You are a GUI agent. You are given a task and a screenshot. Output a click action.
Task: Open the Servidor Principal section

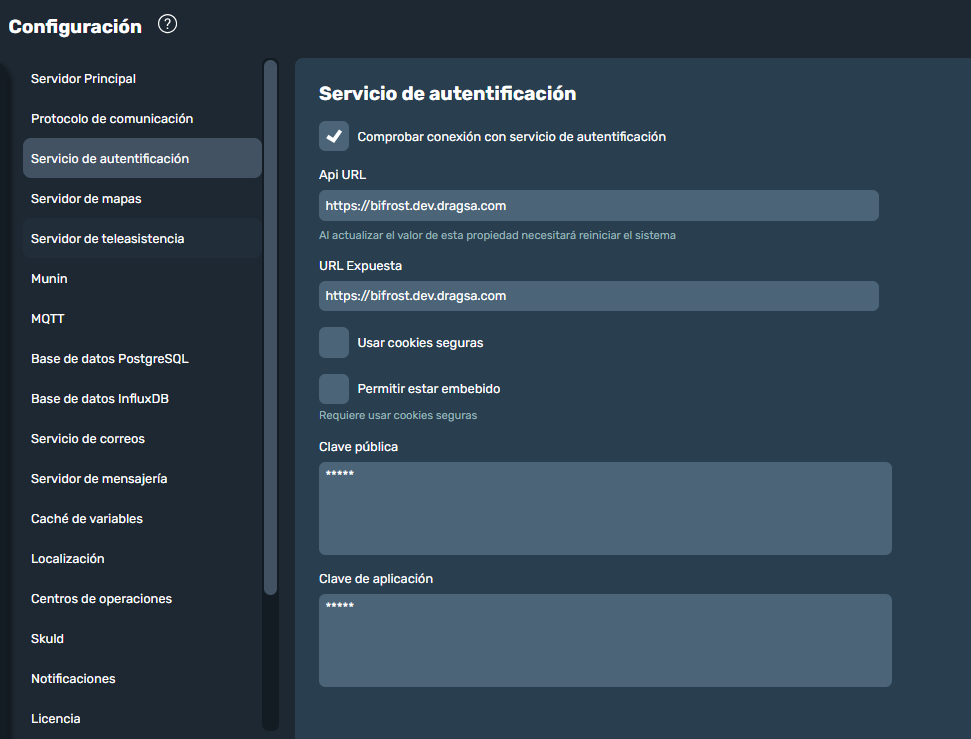(x=142, y=79)
